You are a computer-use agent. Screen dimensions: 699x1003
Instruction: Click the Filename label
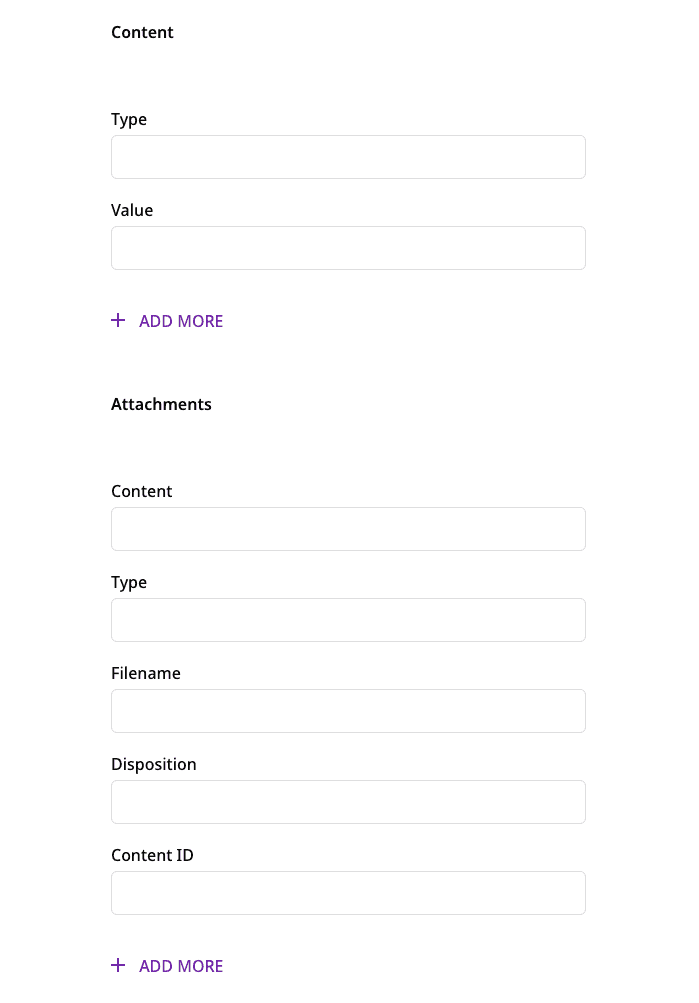(146, 673)
